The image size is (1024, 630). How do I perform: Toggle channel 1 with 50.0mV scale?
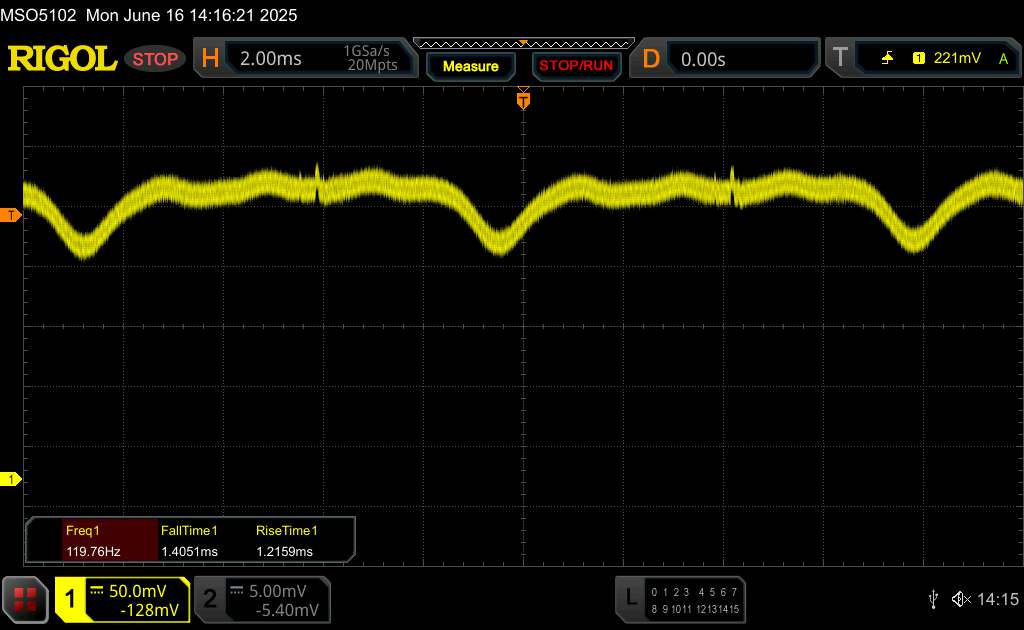(122, 599)
